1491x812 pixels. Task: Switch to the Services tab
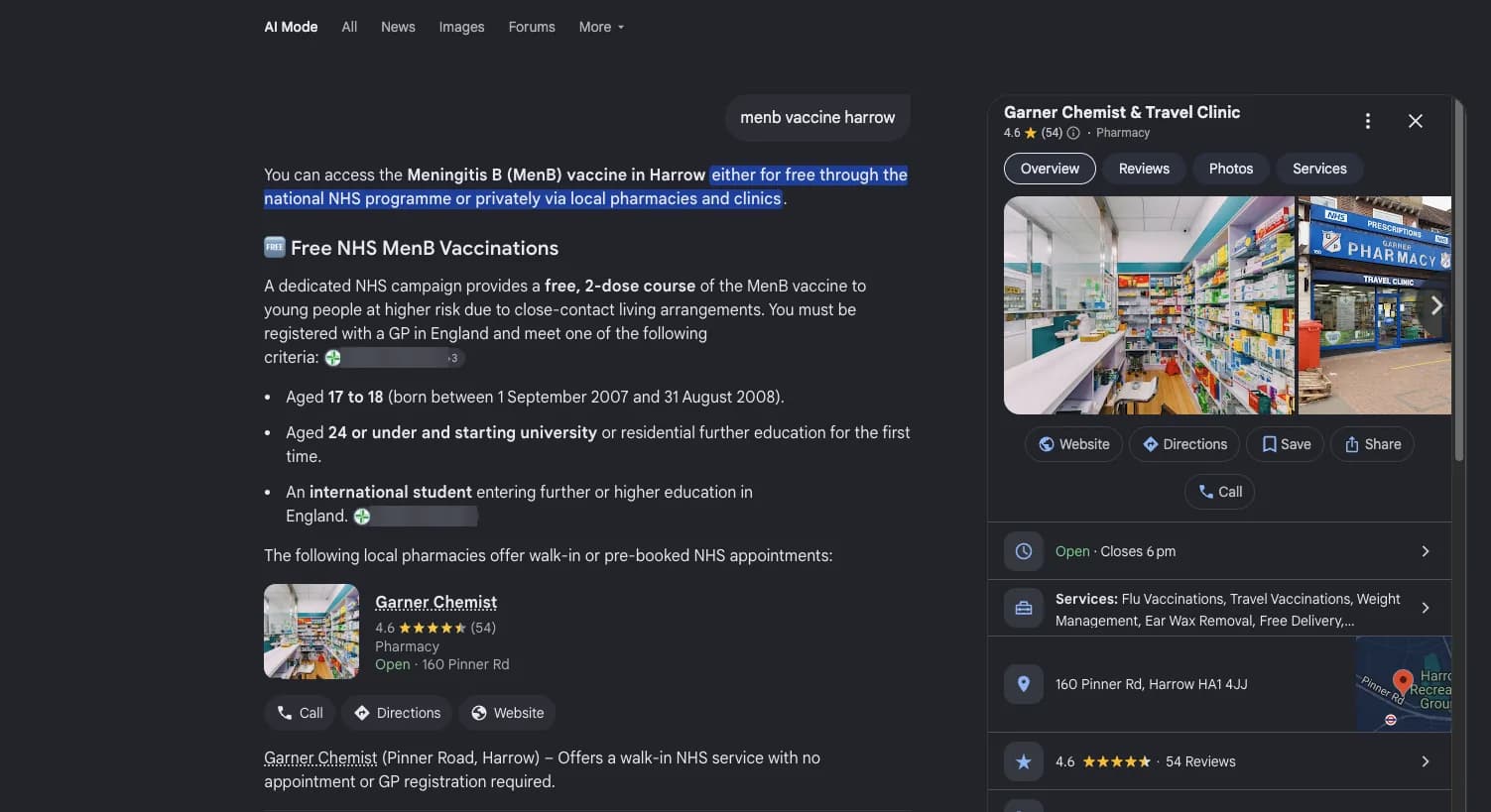[1319, 169]
